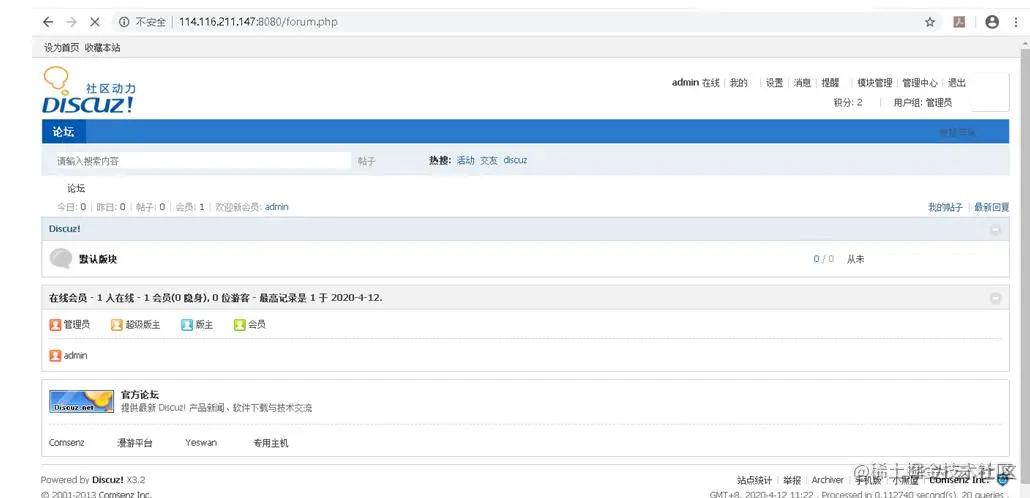Open 消息 messages link

pos(802,83)
